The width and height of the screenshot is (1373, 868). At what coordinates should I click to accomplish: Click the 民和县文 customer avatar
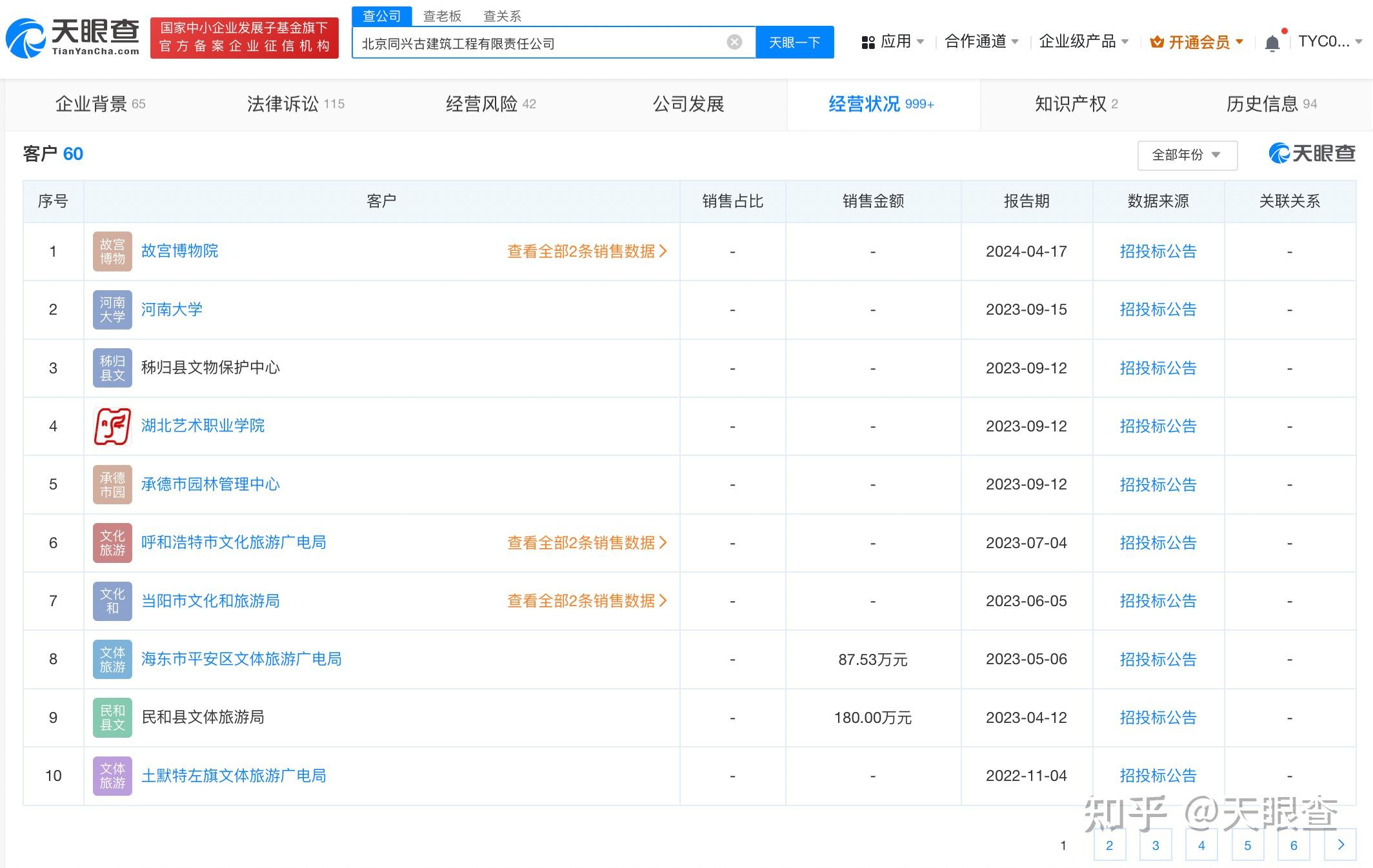(x=112, y=718)
